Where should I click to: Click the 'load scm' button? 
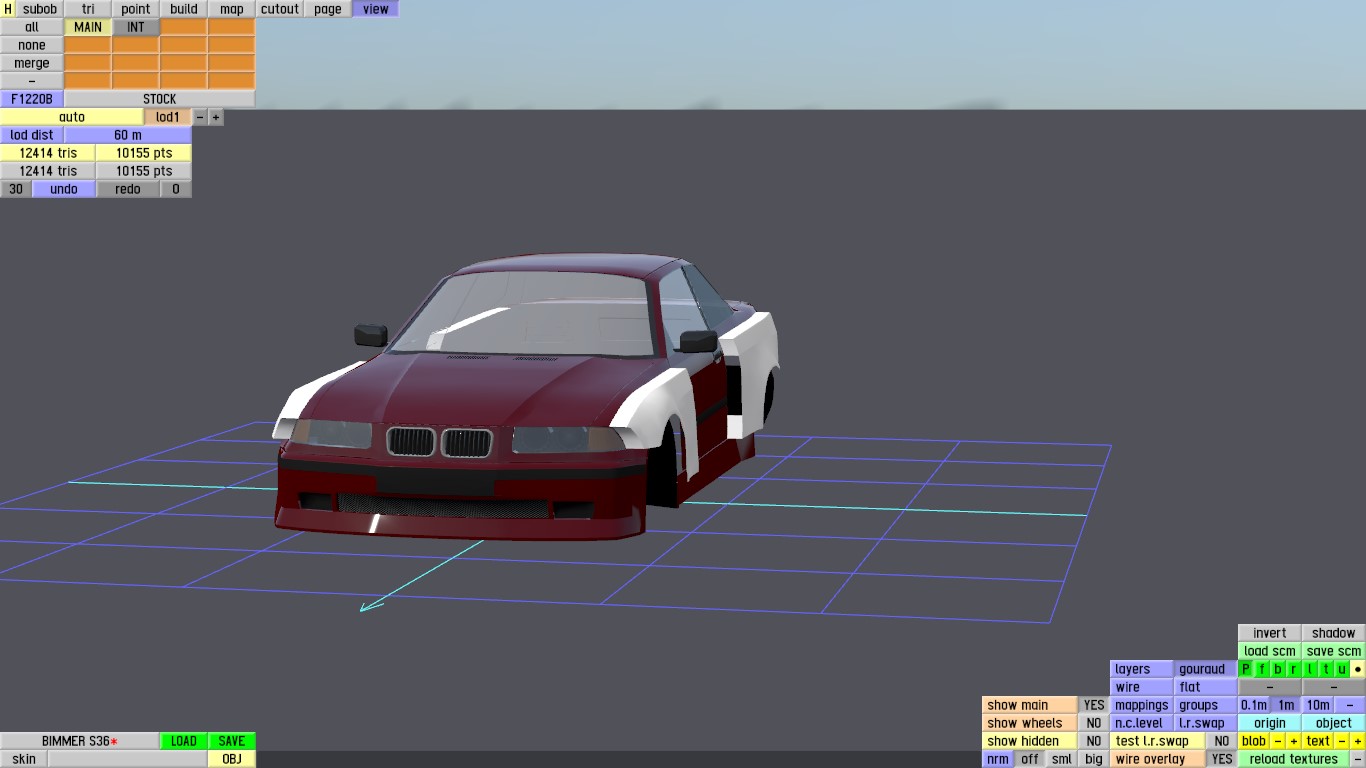pos(1270,651)
